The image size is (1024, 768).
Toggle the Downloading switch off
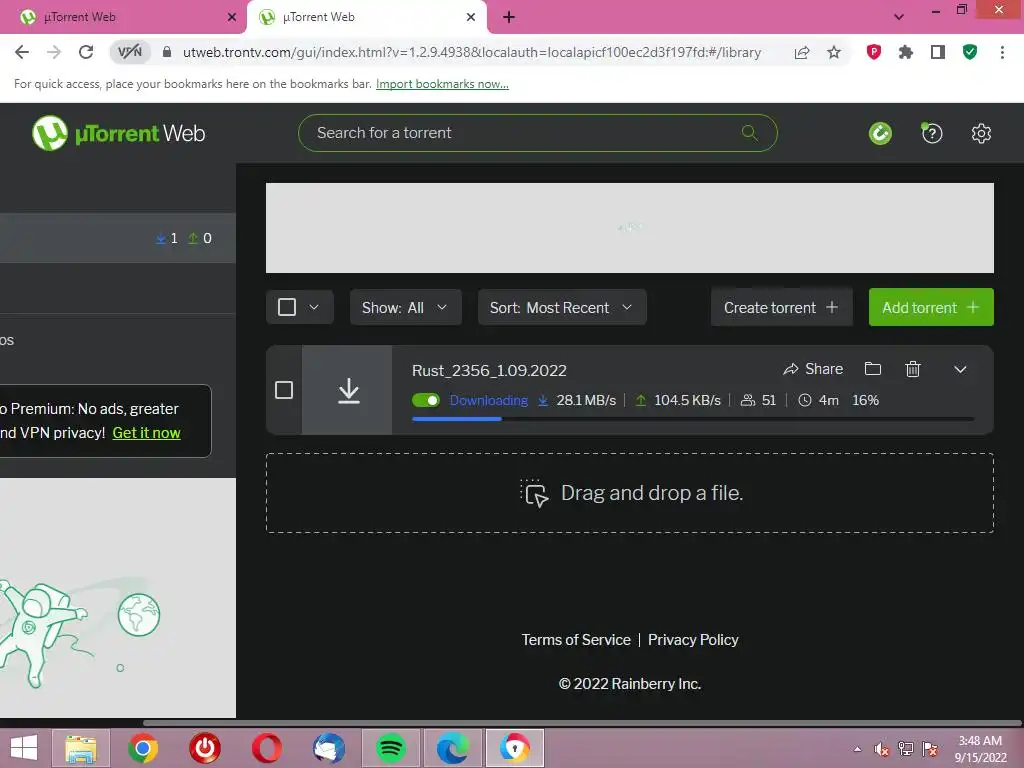click(x=426, y=400)
